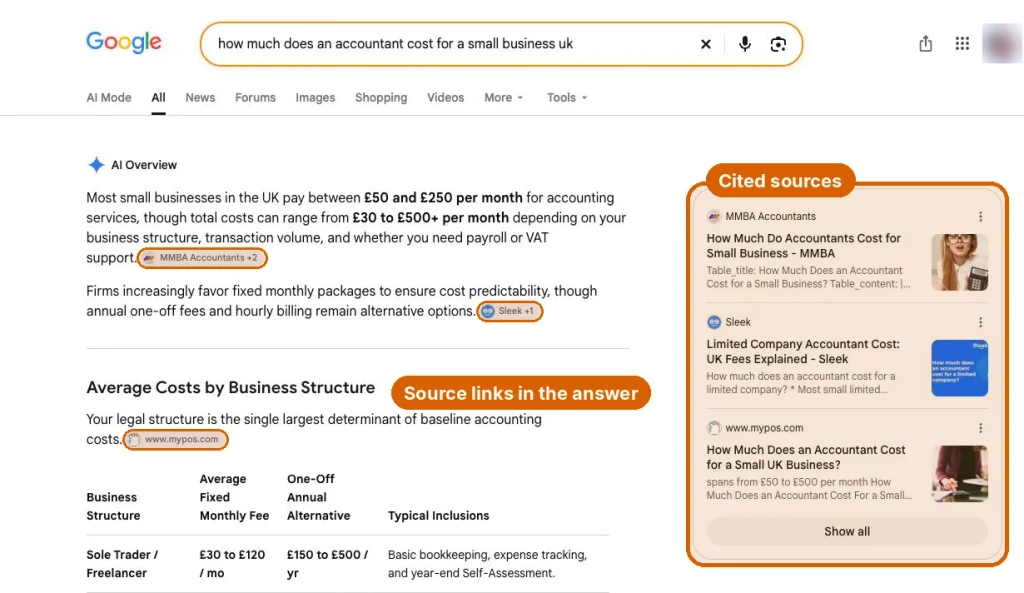Open the www.mypos.com inline source chip
The width and height of the screenshot is (1024, 593).
click(176, 440)
